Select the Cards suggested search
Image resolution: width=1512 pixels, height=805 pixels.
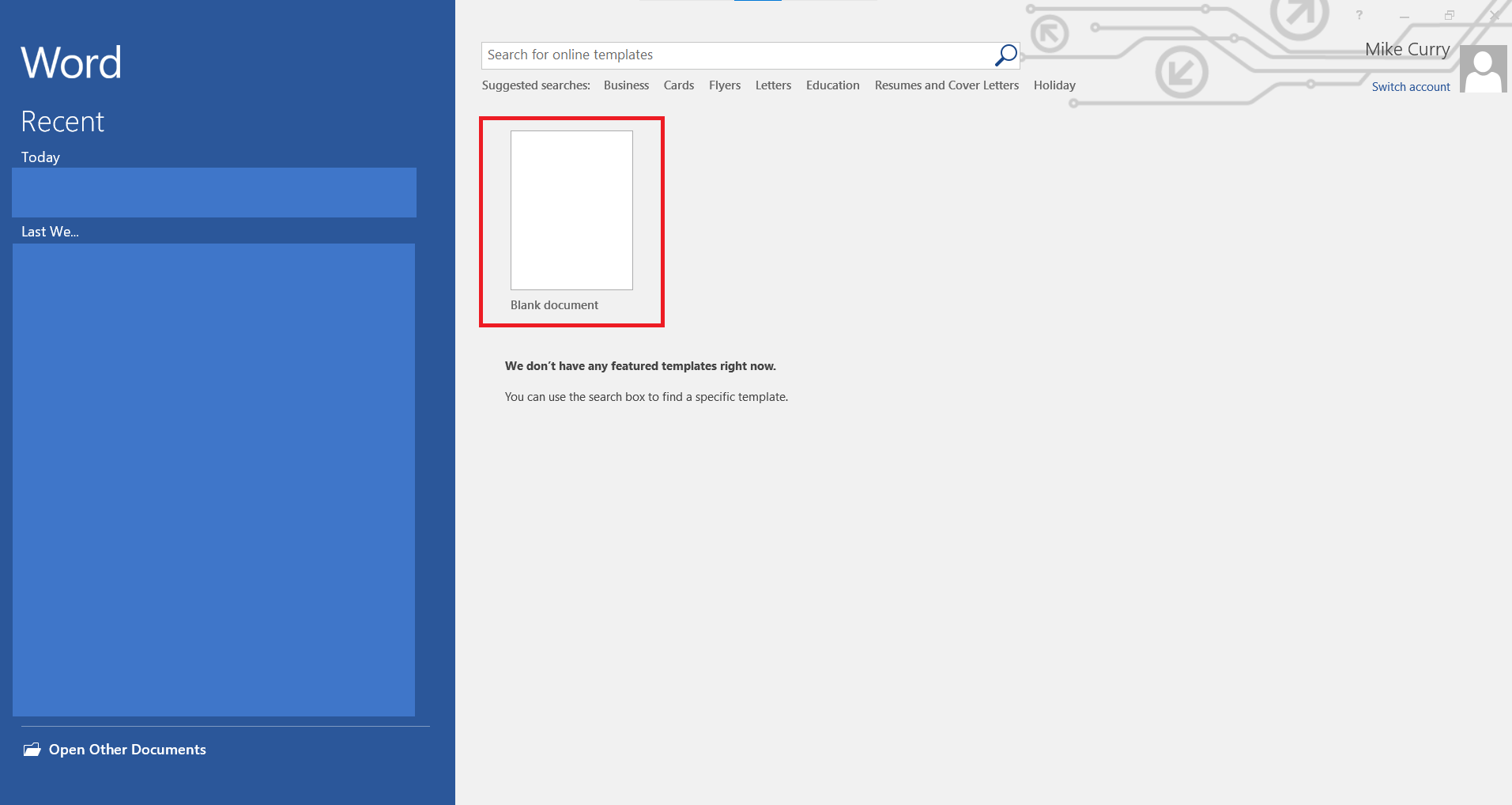coord(679,85)
